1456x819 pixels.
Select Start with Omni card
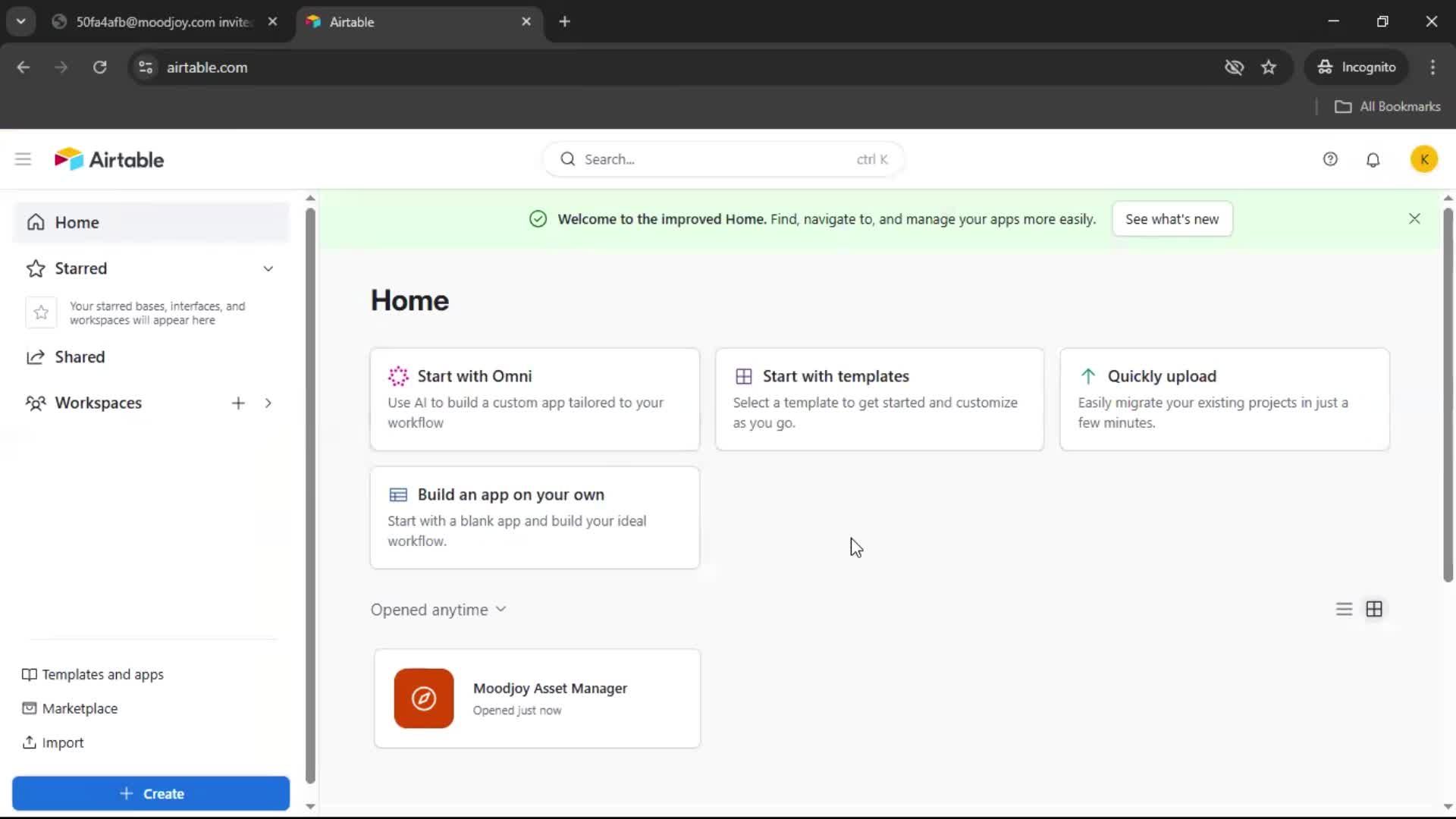535,399
